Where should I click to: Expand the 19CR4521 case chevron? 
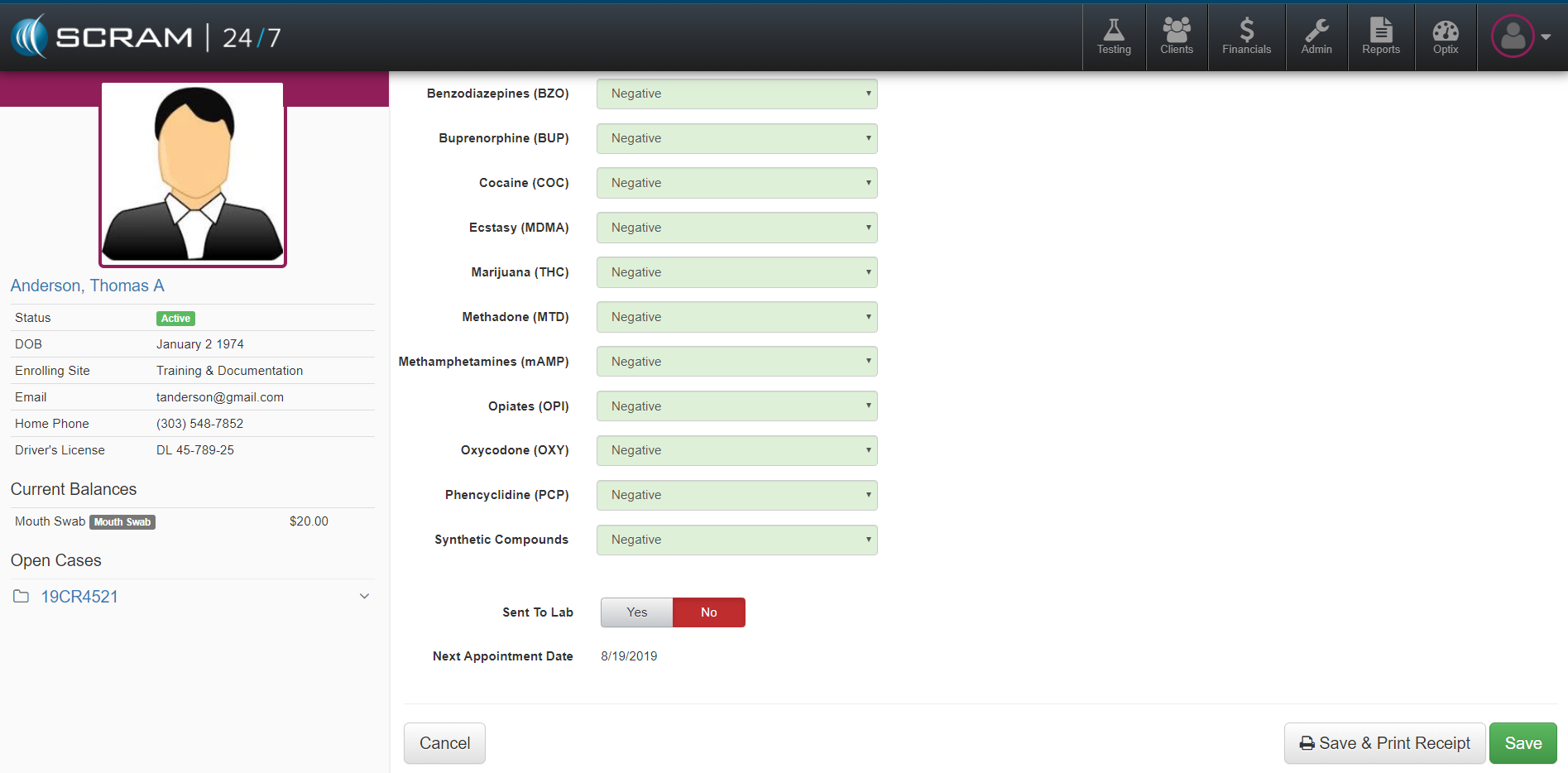pos(364,597)
